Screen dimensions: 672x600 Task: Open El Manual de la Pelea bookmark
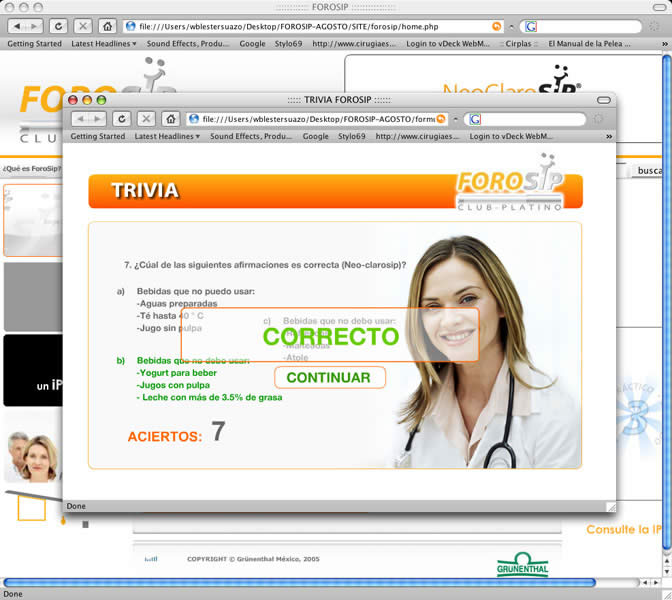(589, 44)
